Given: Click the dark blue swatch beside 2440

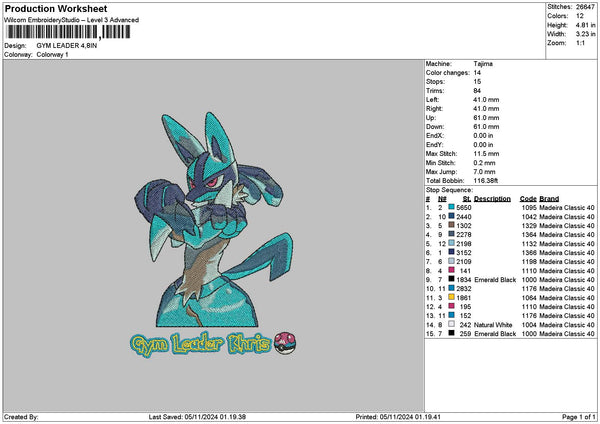Looking at the screenshot, I should pos(452,216).
